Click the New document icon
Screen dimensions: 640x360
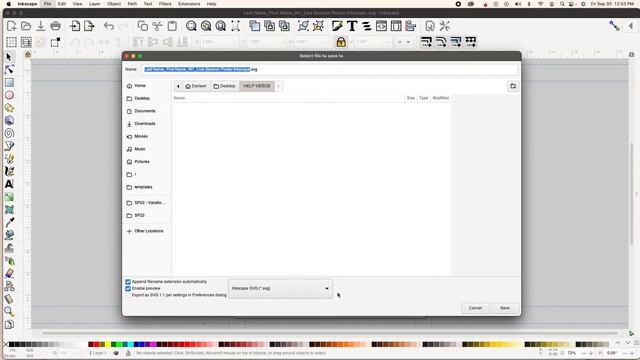11,26
